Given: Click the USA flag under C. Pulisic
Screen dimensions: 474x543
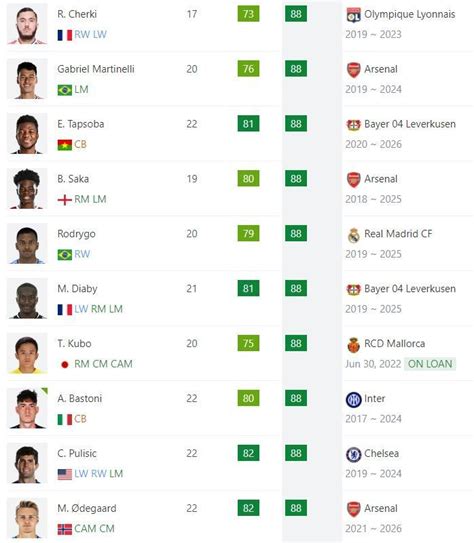Looking at the screenshot, I should point(65,474).
